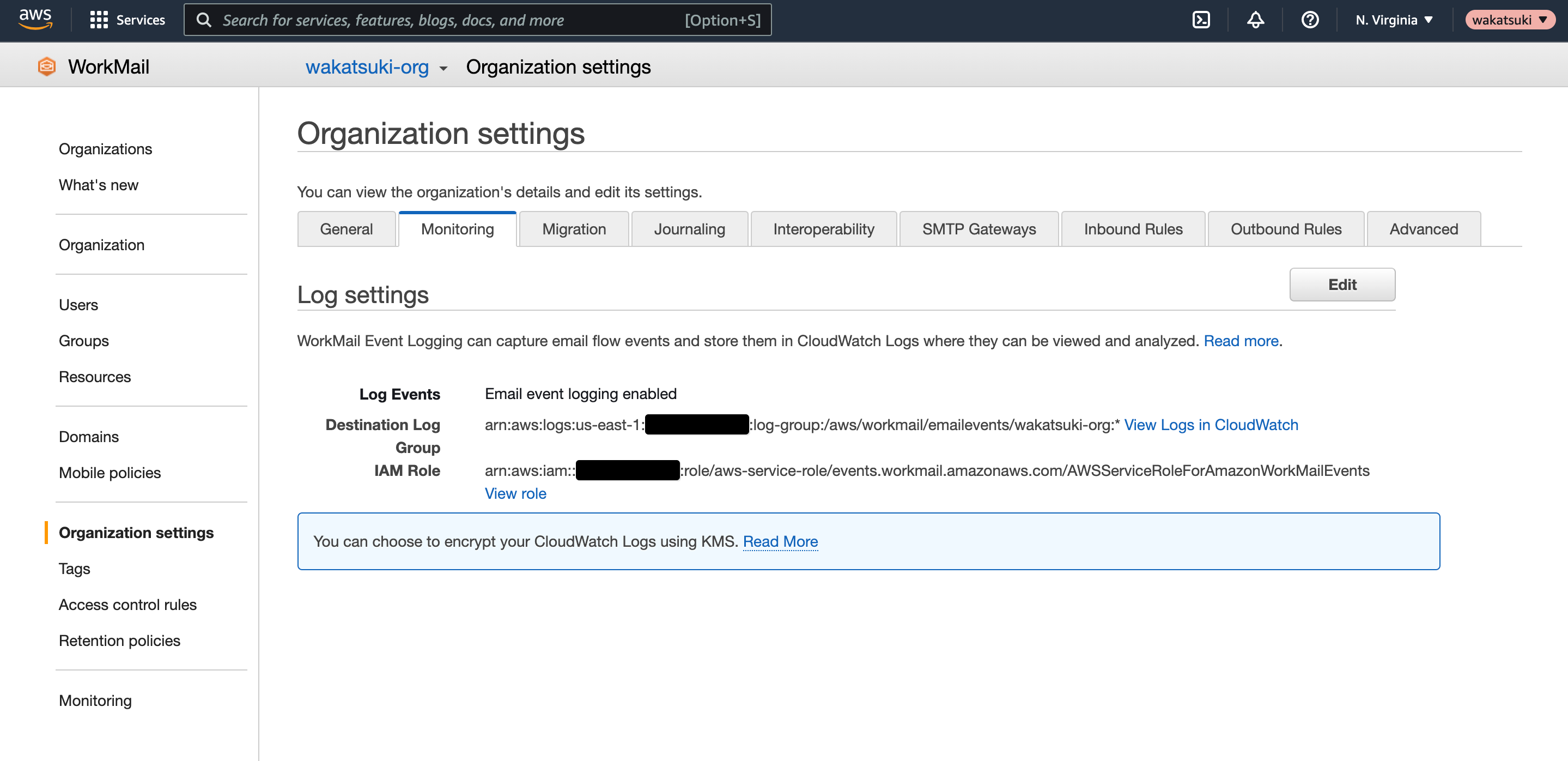Open the notifications bell icon
The width and height of the screenshot is (1568, 761).
[1255, 20]
